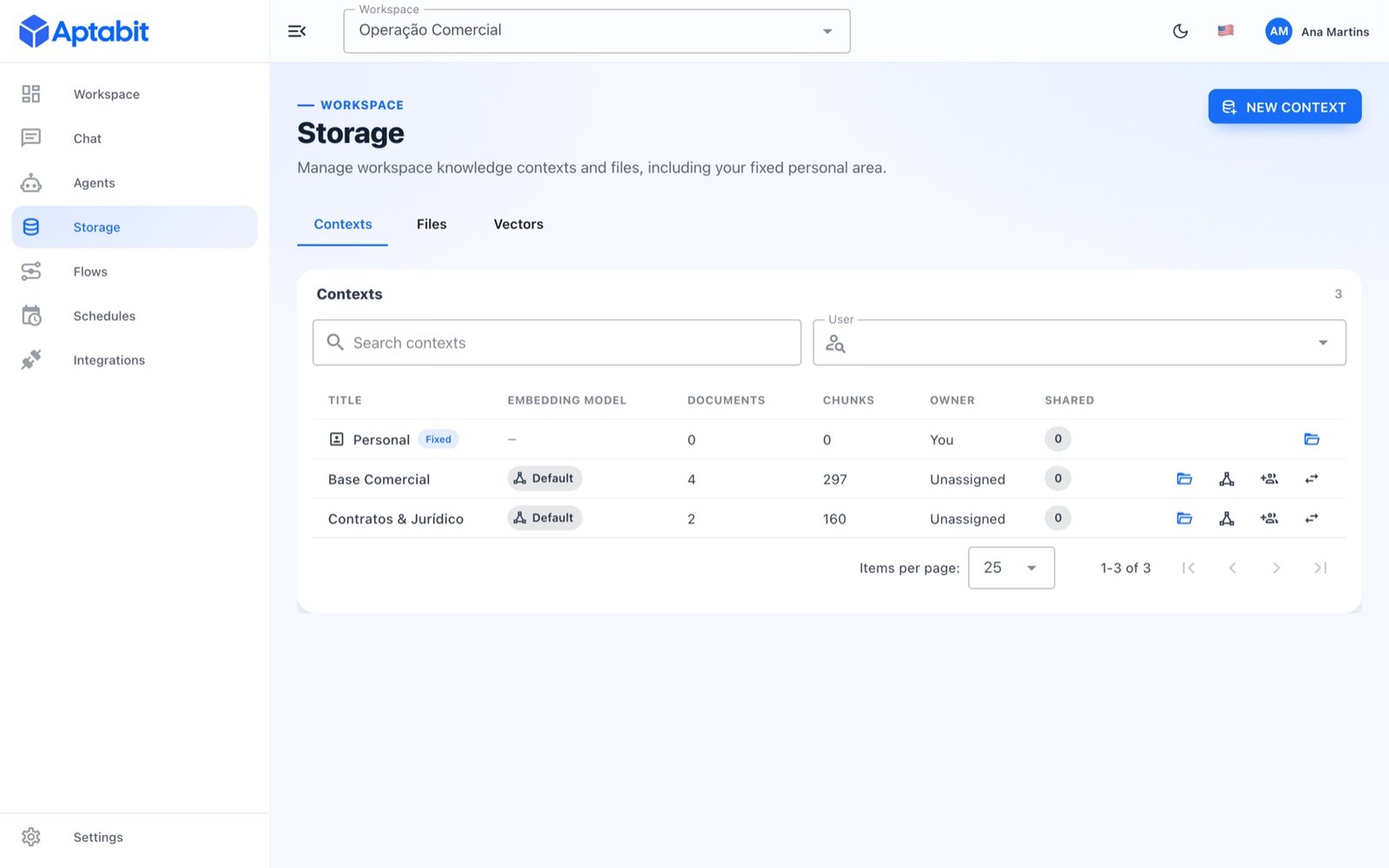Share Base Comercial with users icon
Image resolution: width=1389 pixels, height=868 pixels.
tap(1269, 478)
